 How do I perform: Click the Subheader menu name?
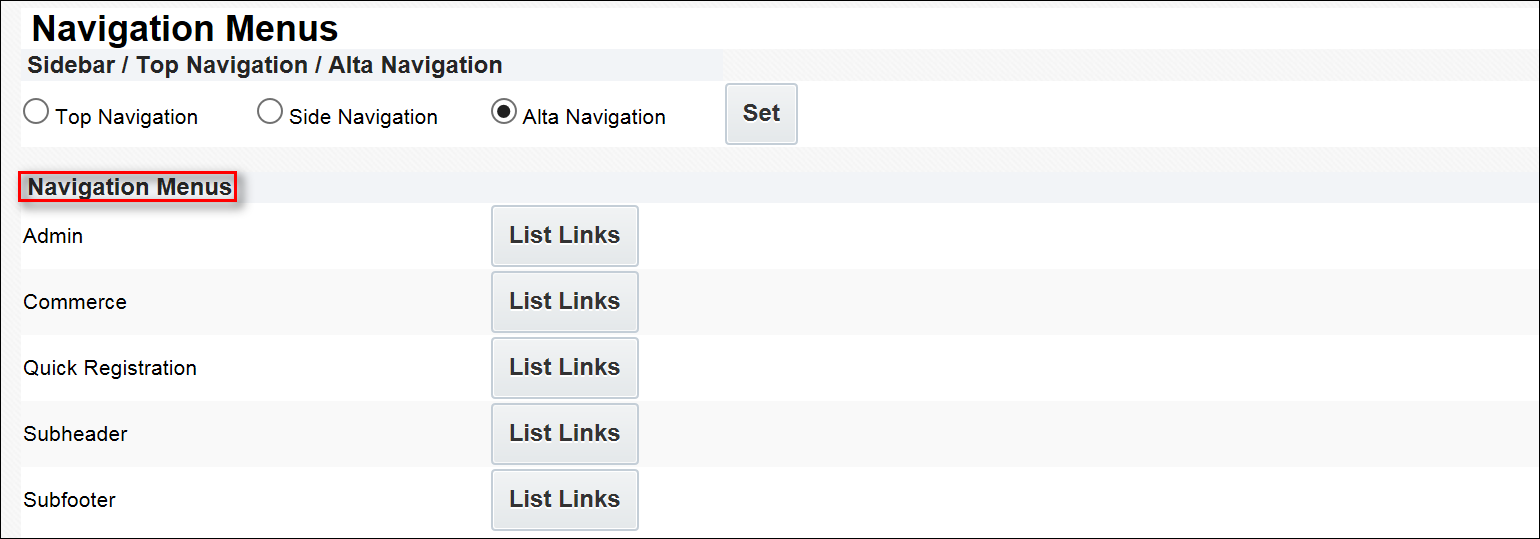point(75,434)
